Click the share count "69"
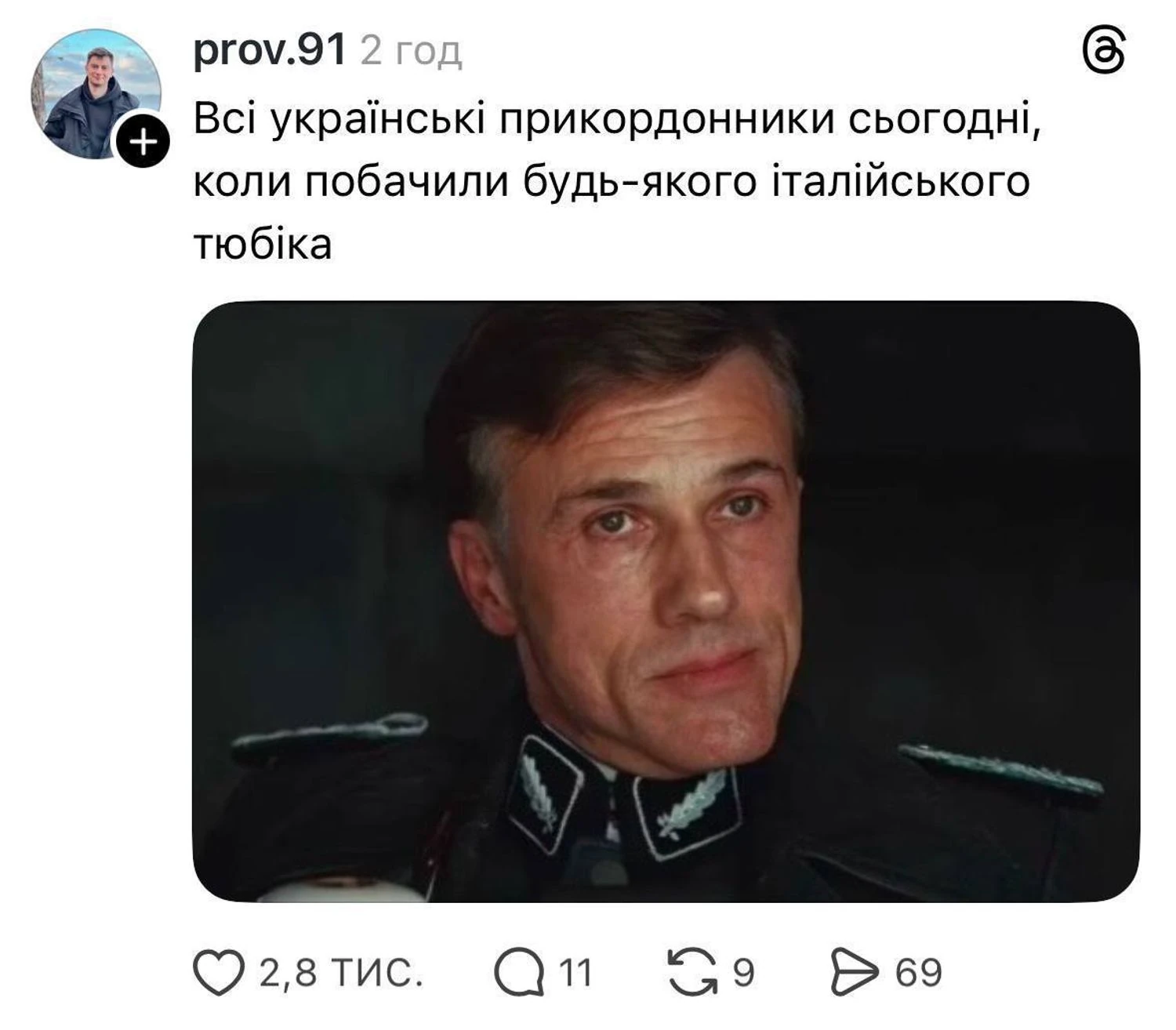The width and height of the screenshot is (1176, 1030). [918, 973]
